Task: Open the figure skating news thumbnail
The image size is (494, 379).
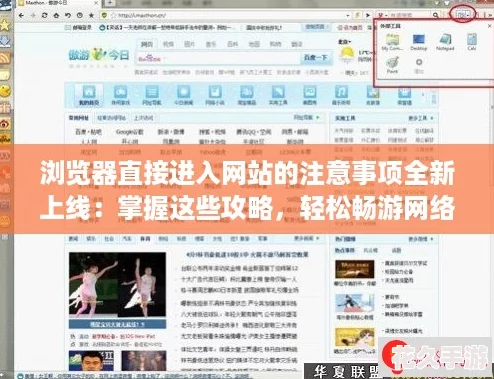Action: [x=117, y=284]
